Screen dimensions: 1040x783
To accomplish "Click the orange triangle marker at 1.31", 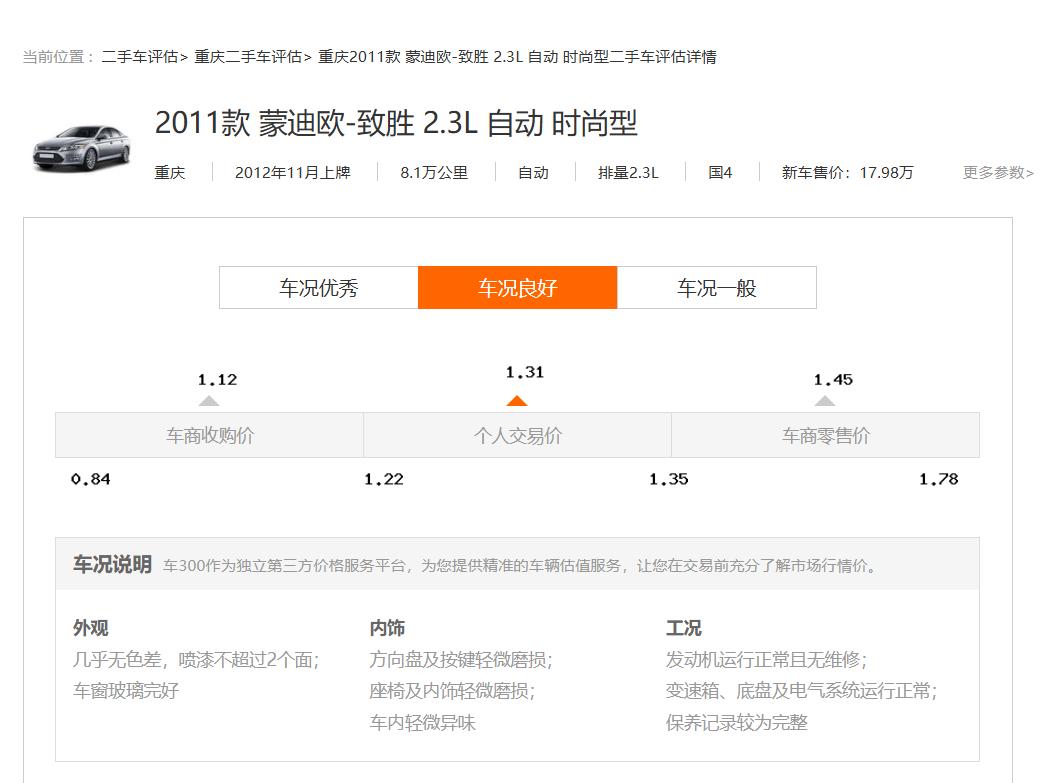I will click(x=516, y=401).
